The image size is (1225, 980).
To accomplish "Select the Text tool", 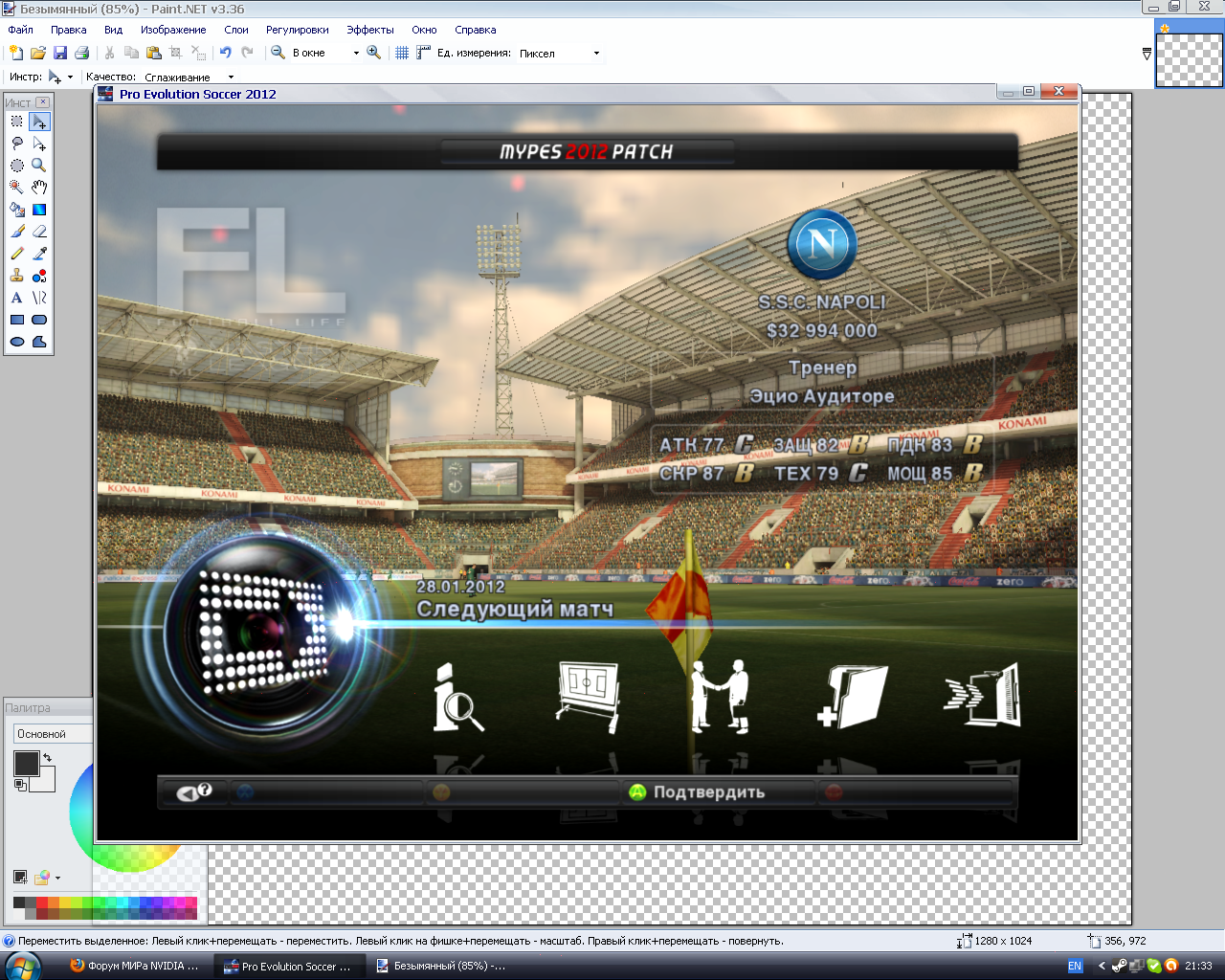I will point(17,298).
